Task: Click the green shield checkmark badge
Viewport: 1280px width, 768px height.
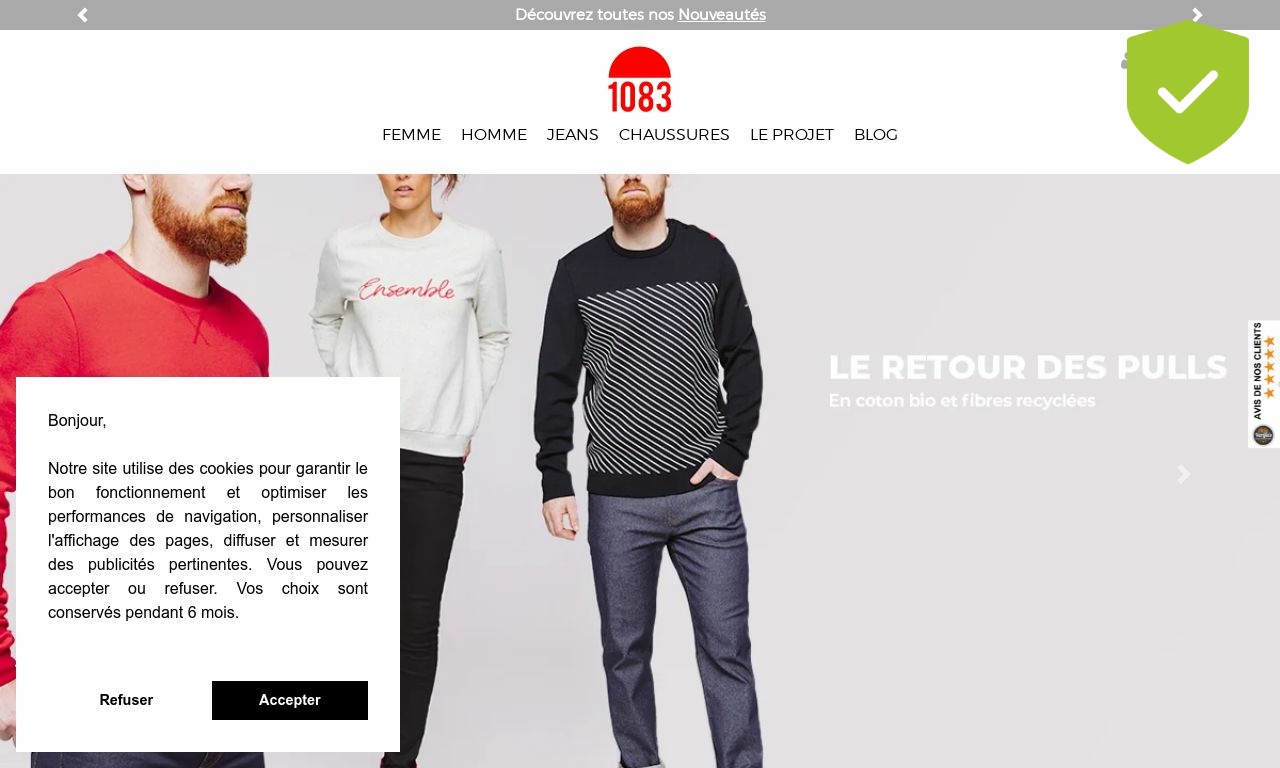Action: pyautogui.click(x=1188, y=92)
